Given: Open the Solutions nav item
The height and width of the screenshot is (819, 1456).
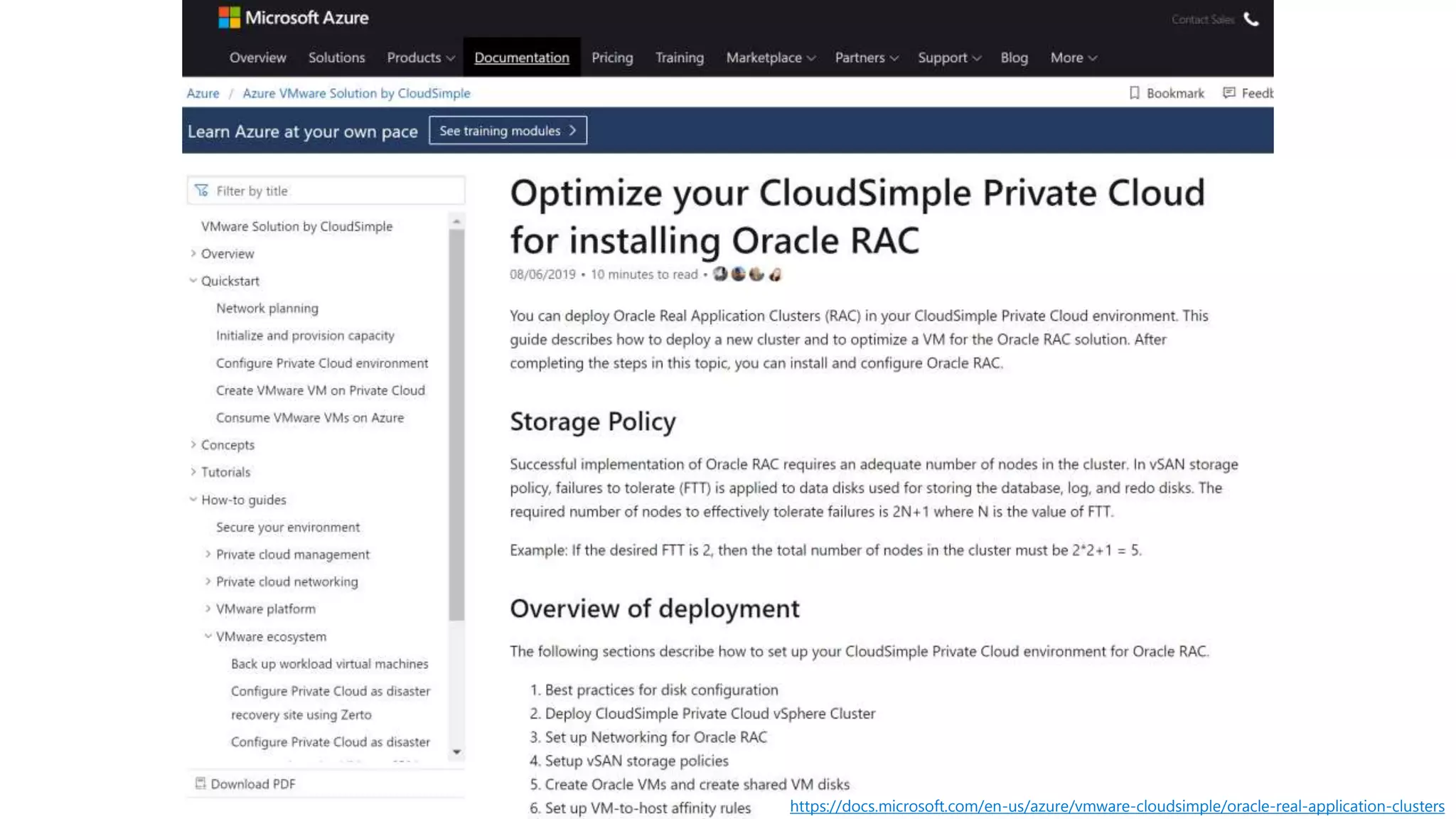Looking at the screenshot, I should tap(336, 58).
